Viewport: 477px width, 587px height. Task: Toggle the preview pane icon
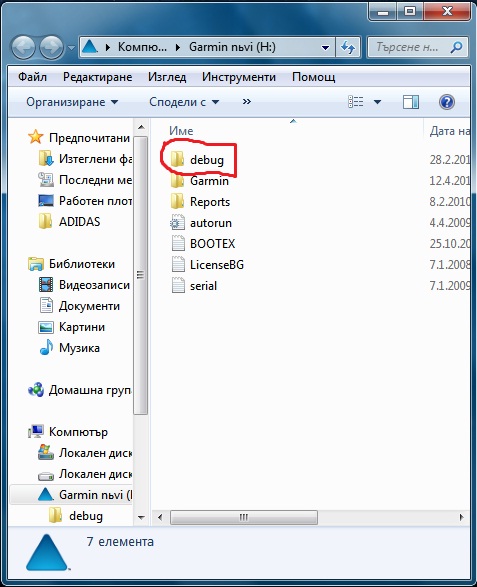click(x=411, y=102)
